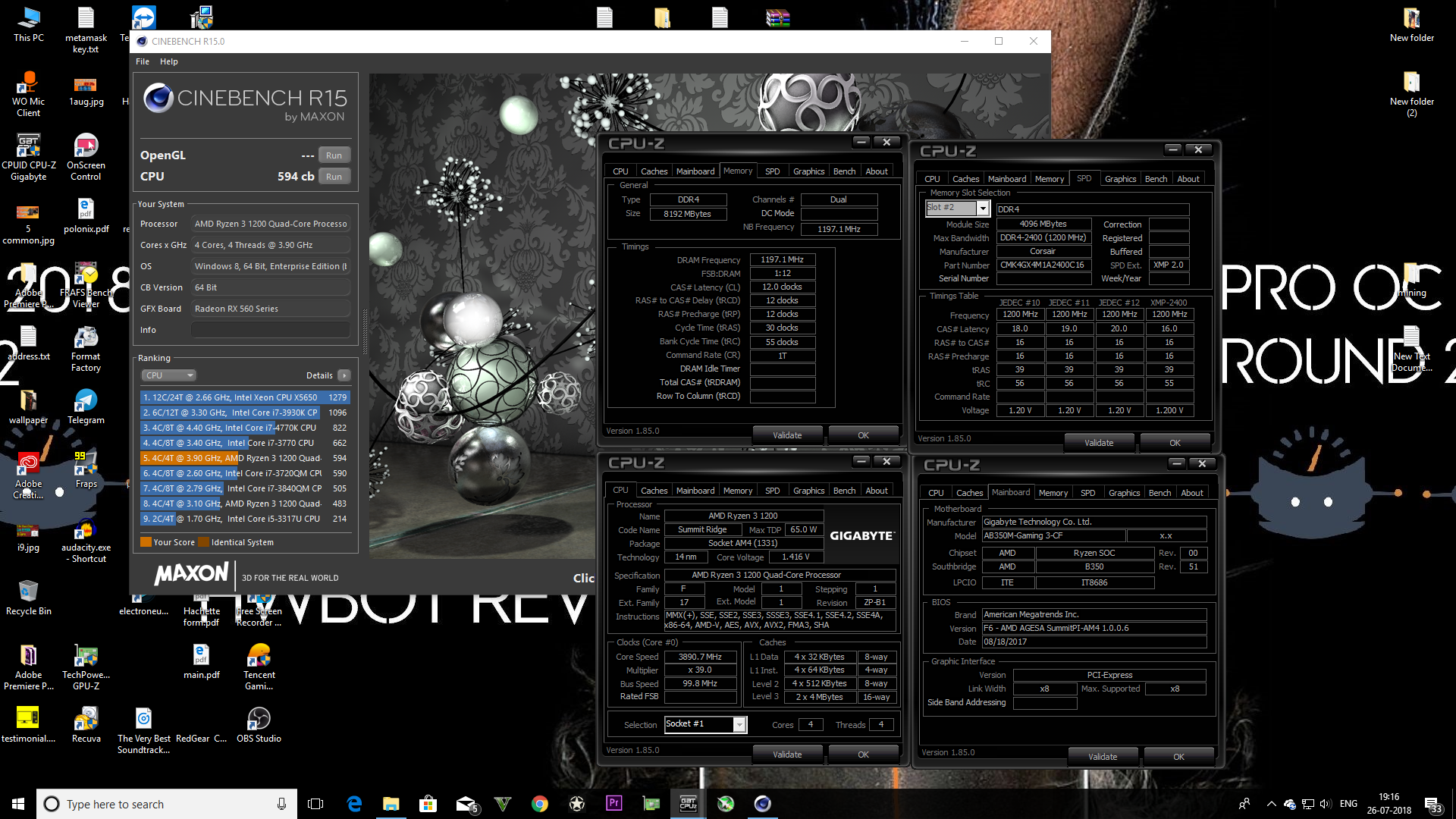Open Adobe Premiere Pro from the taskbar
Screen dimensions: 1456x819
(613, 804)
